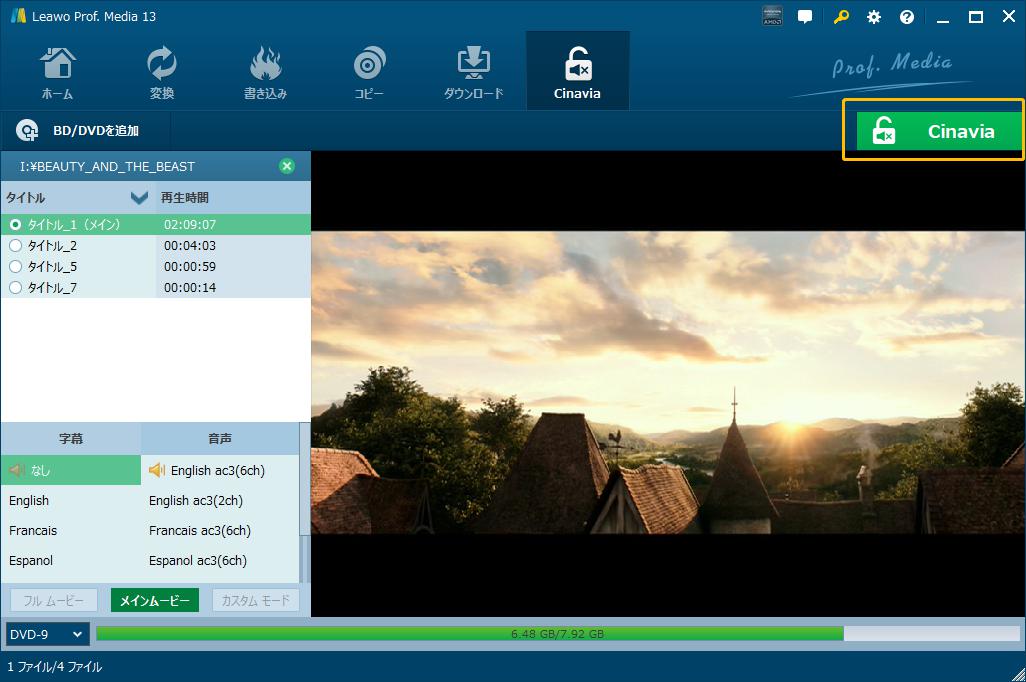1026x682 pixels.
Task: Choose フル ムービー copy mode
Action: click(54, 600)
